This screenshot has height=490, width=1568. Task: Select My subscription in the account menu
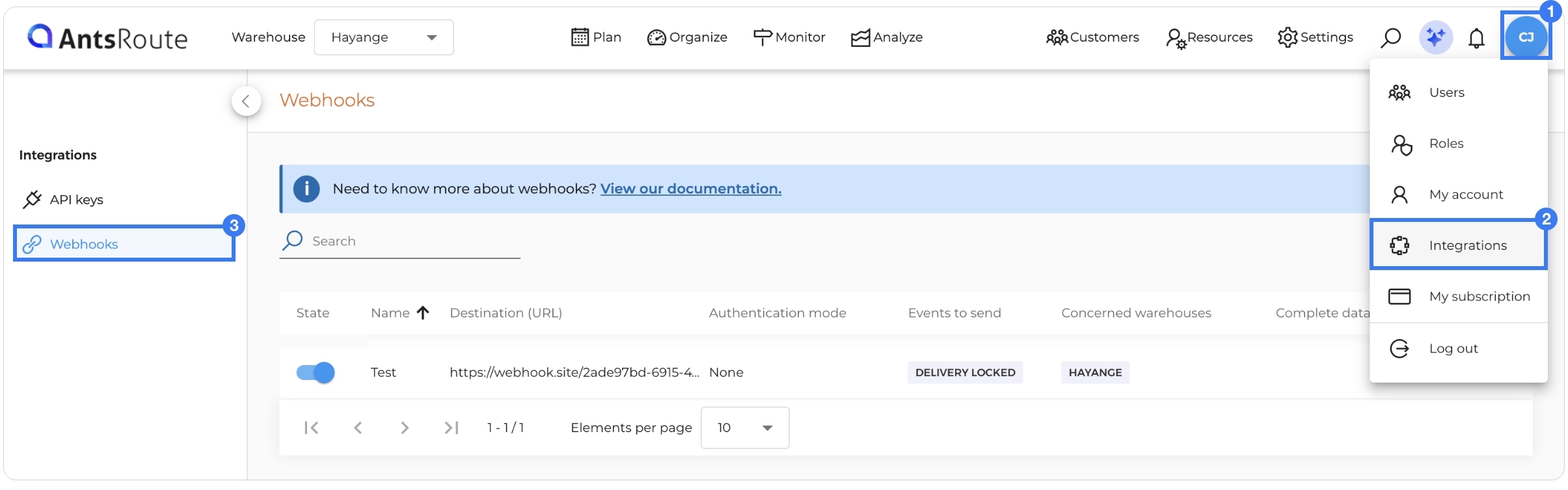coord(1459,296)
